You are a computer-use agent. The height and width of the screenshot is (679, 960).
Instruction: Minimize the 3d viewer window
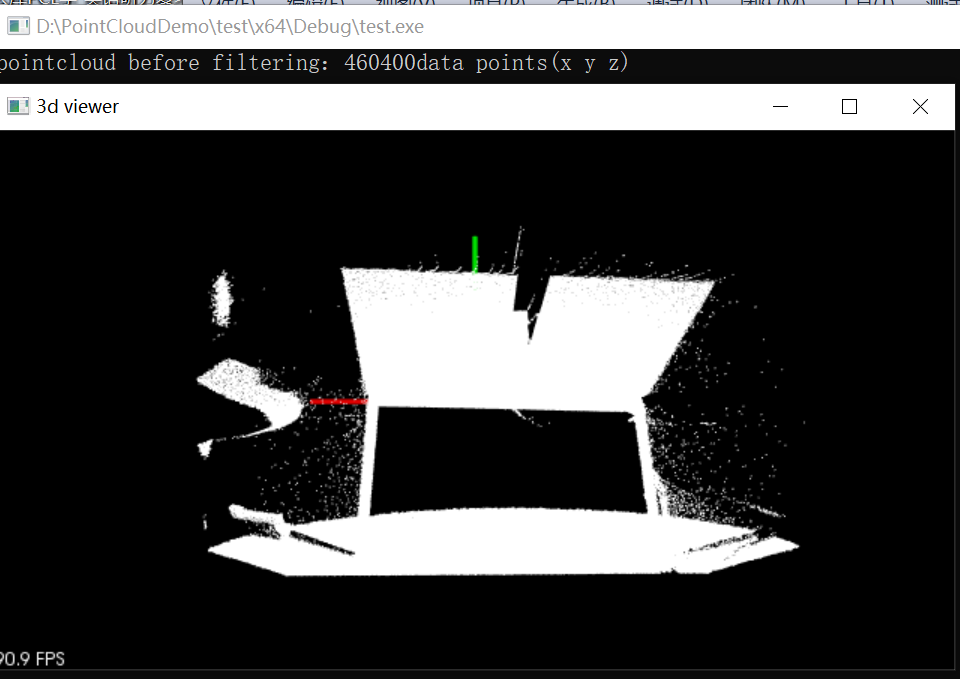pyautogui.click(x=780, y=107)
